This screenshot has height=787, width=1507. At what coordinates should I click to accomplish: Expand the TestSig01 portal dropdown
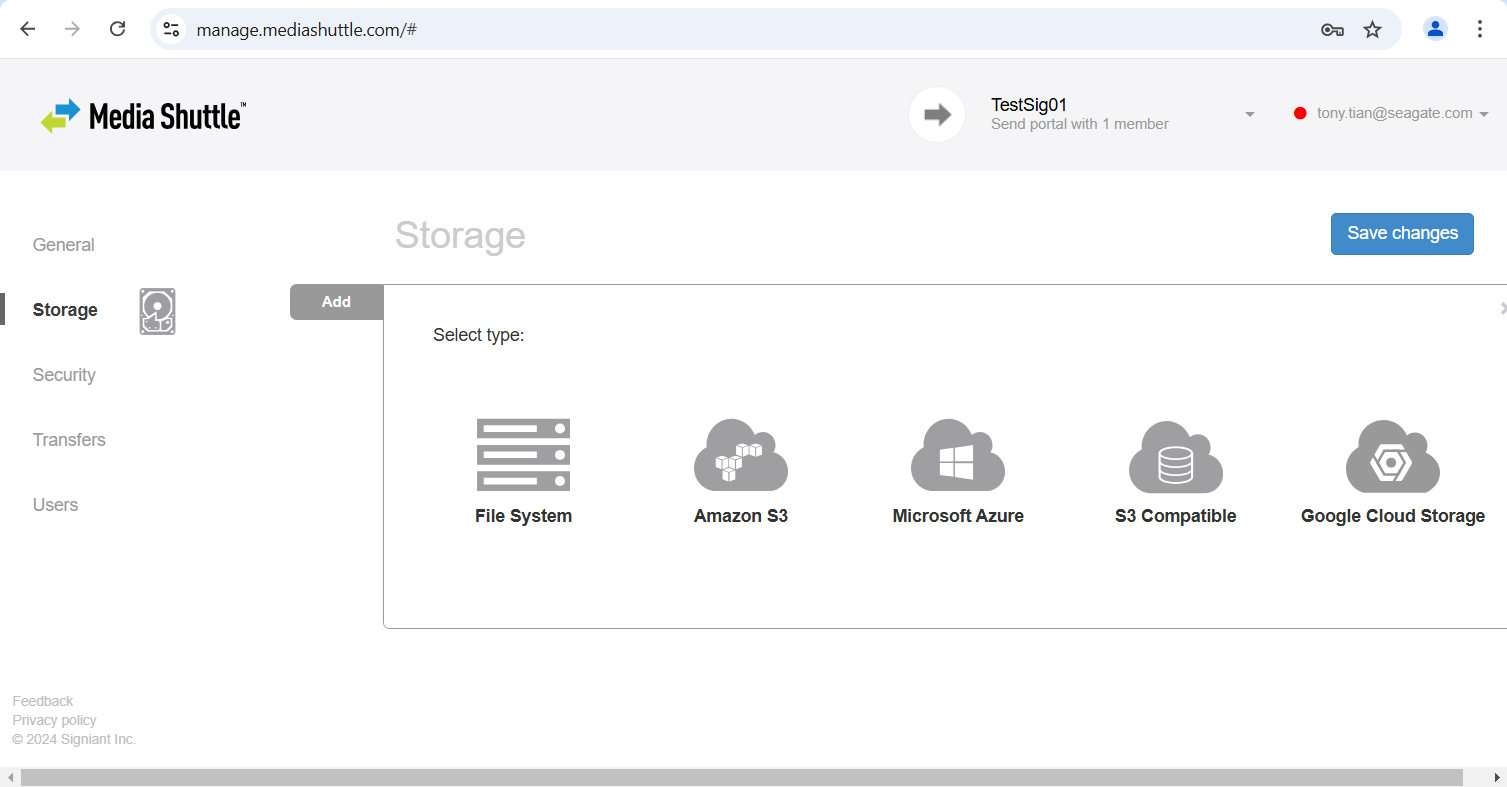(1249, 115)
